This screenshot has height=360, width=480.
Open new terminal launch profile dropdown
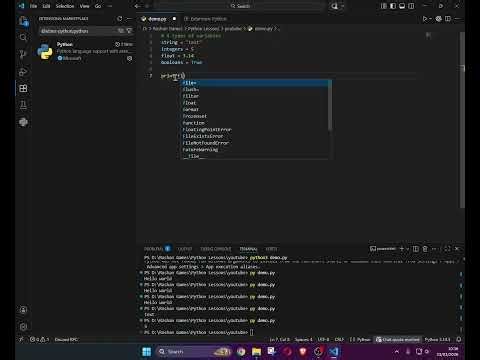pos(407,249)
